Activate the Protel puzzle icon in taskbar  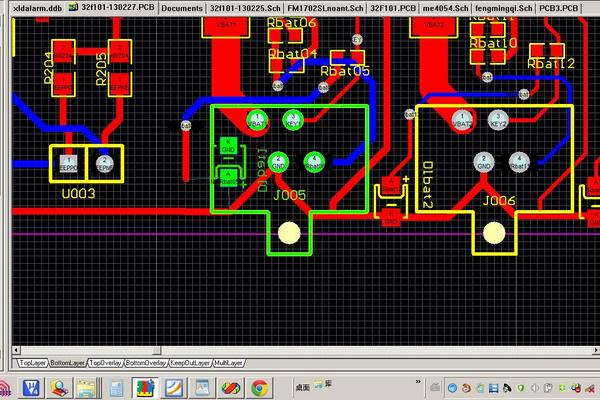[145, 388]
